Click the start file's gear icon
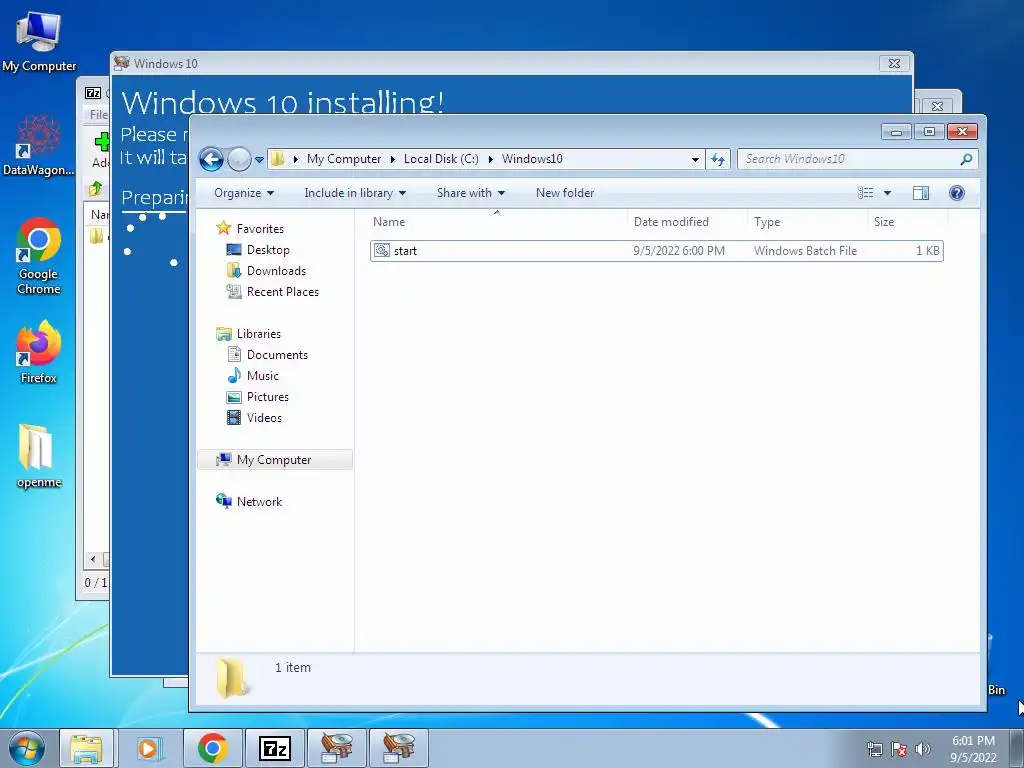The image size is (1024, 768). click(x=382, y=251)
